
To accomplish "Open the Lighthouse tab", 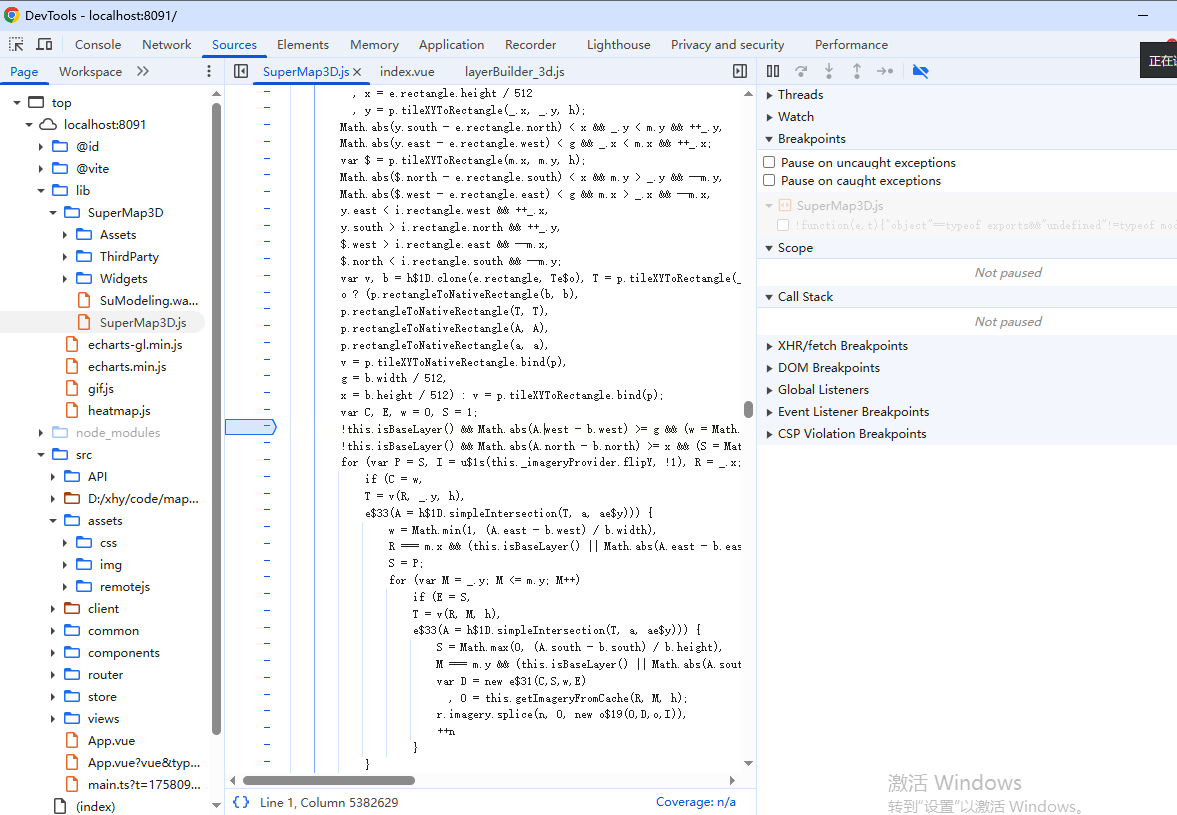I will click(x=619, y=45).
